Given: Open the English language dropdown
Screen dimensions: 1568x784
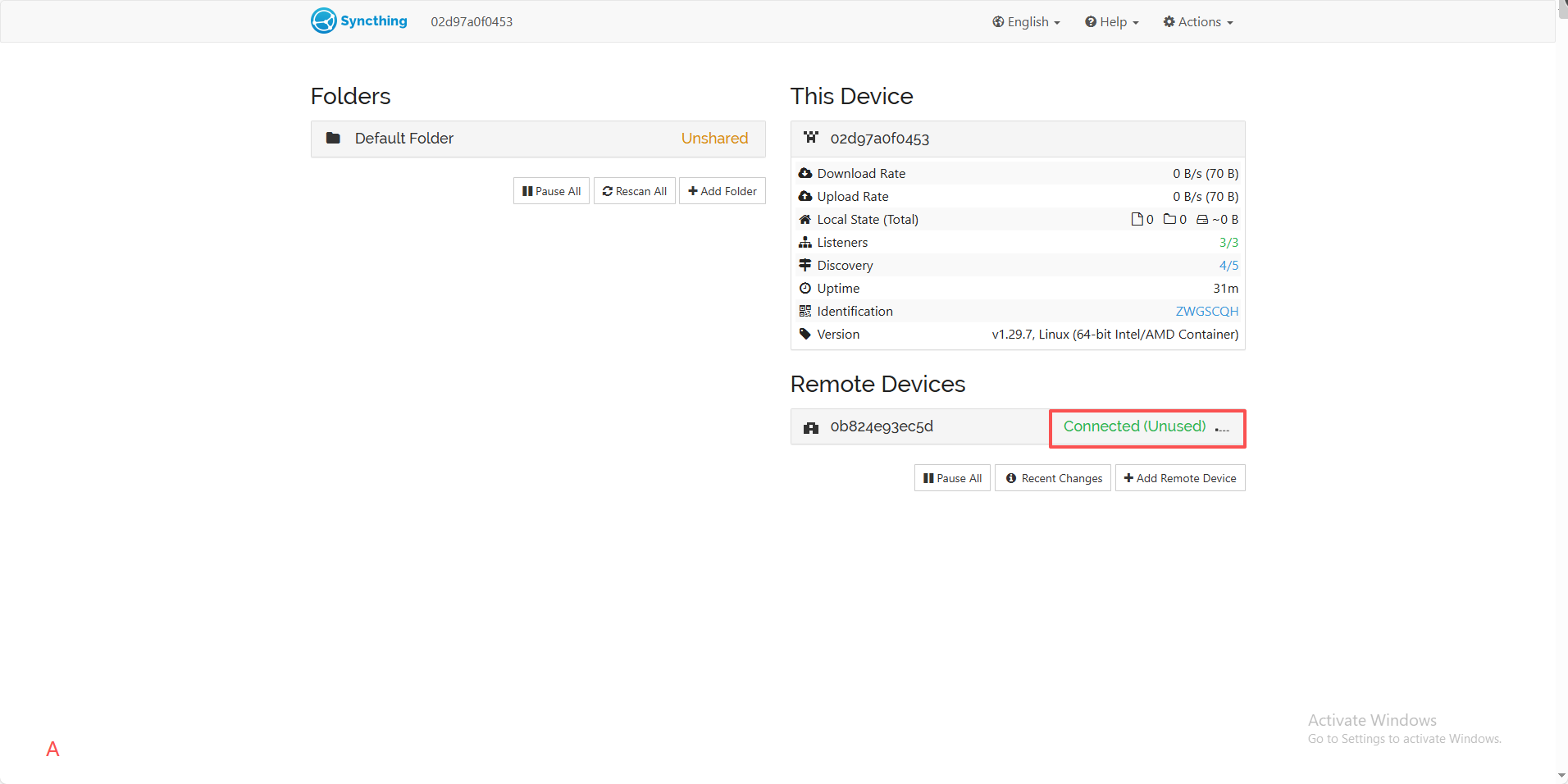Looking at the screenshot, I should [x=1026, y=21].
